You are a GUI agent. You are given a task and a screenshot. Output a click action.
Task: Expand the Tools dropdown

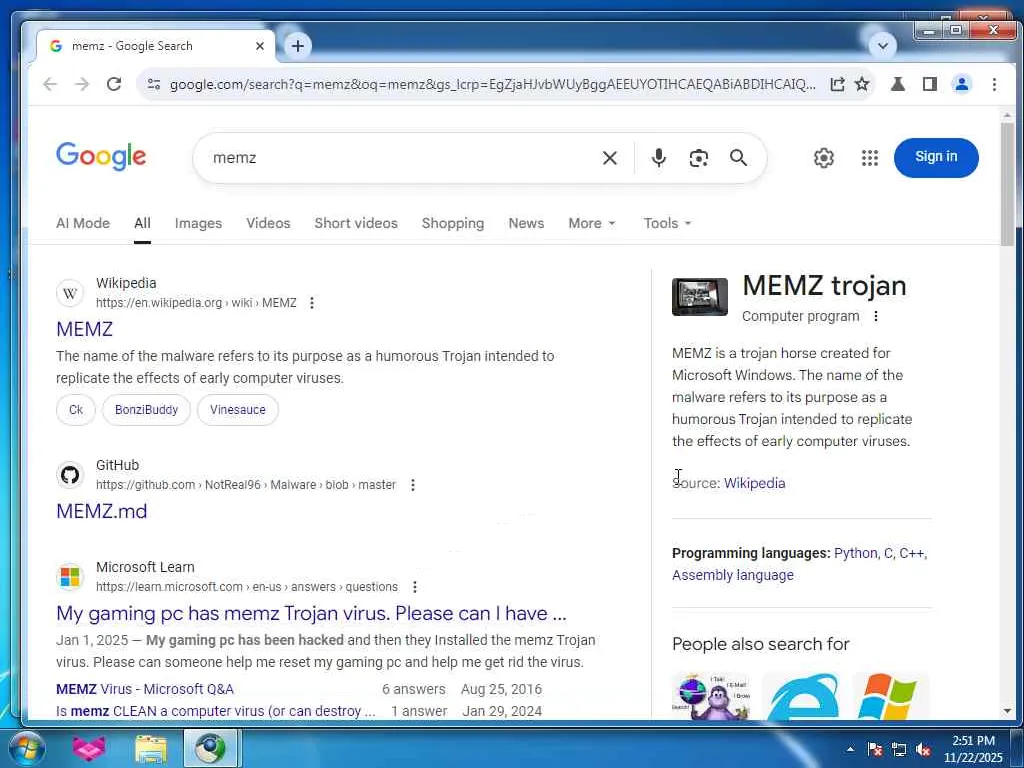[x=667, y=223]
